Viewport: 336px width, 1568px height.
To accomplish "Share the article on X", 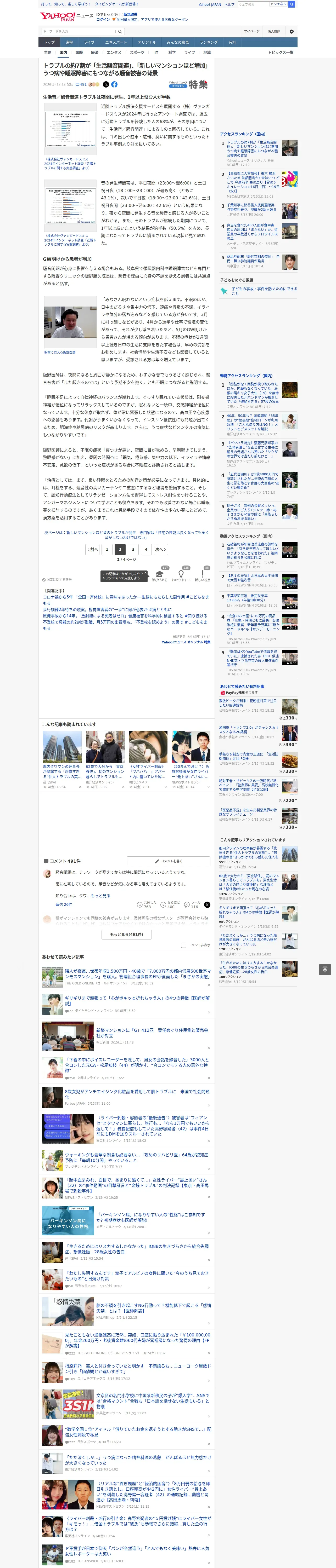I will [105, 85].
